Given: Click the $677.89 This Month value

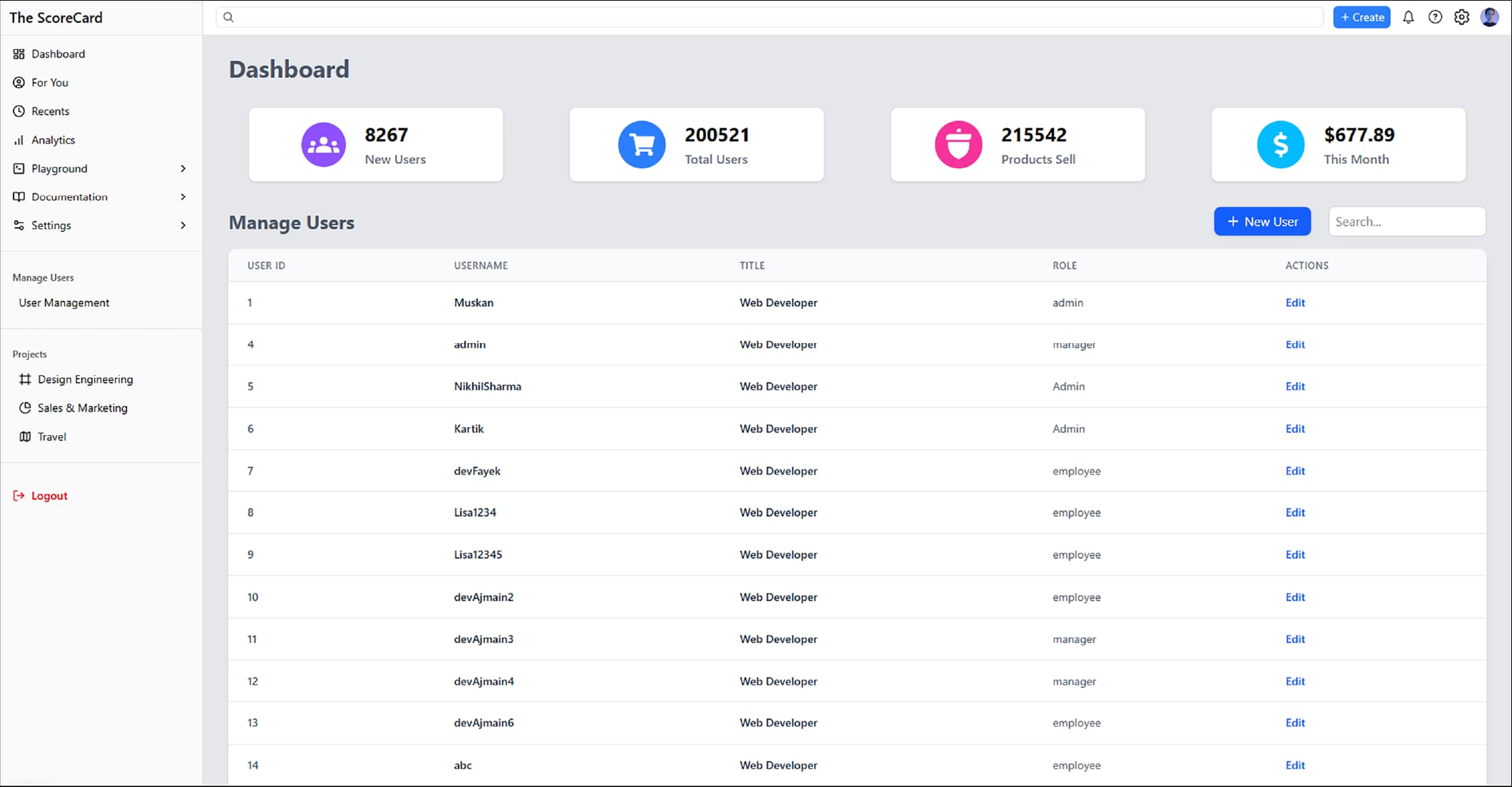Looking at the screenshot, I should coord(1359,135).
